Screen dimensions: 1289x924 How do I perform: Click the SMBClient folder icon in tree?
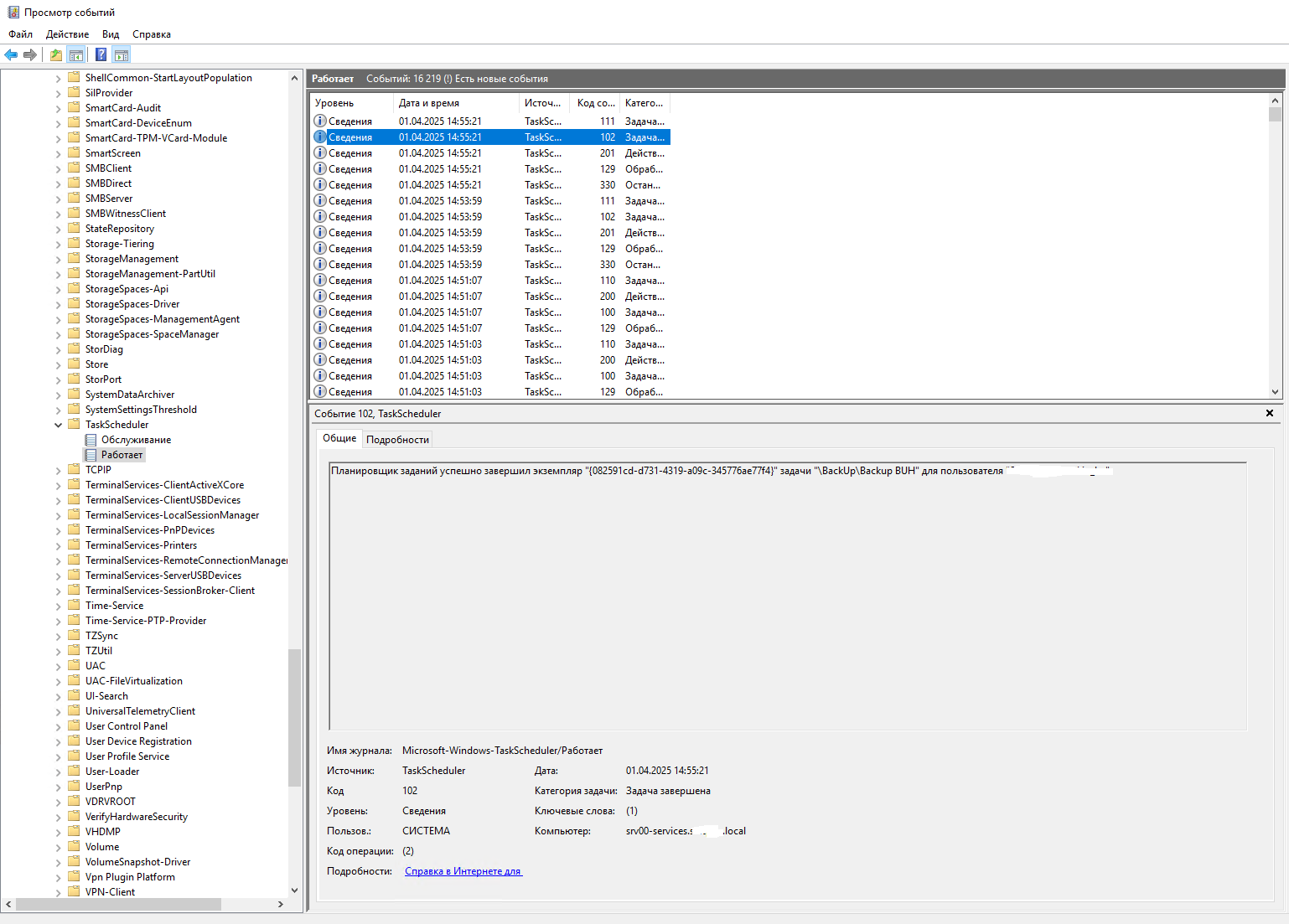pyautogui.click(x=74, y=168)
